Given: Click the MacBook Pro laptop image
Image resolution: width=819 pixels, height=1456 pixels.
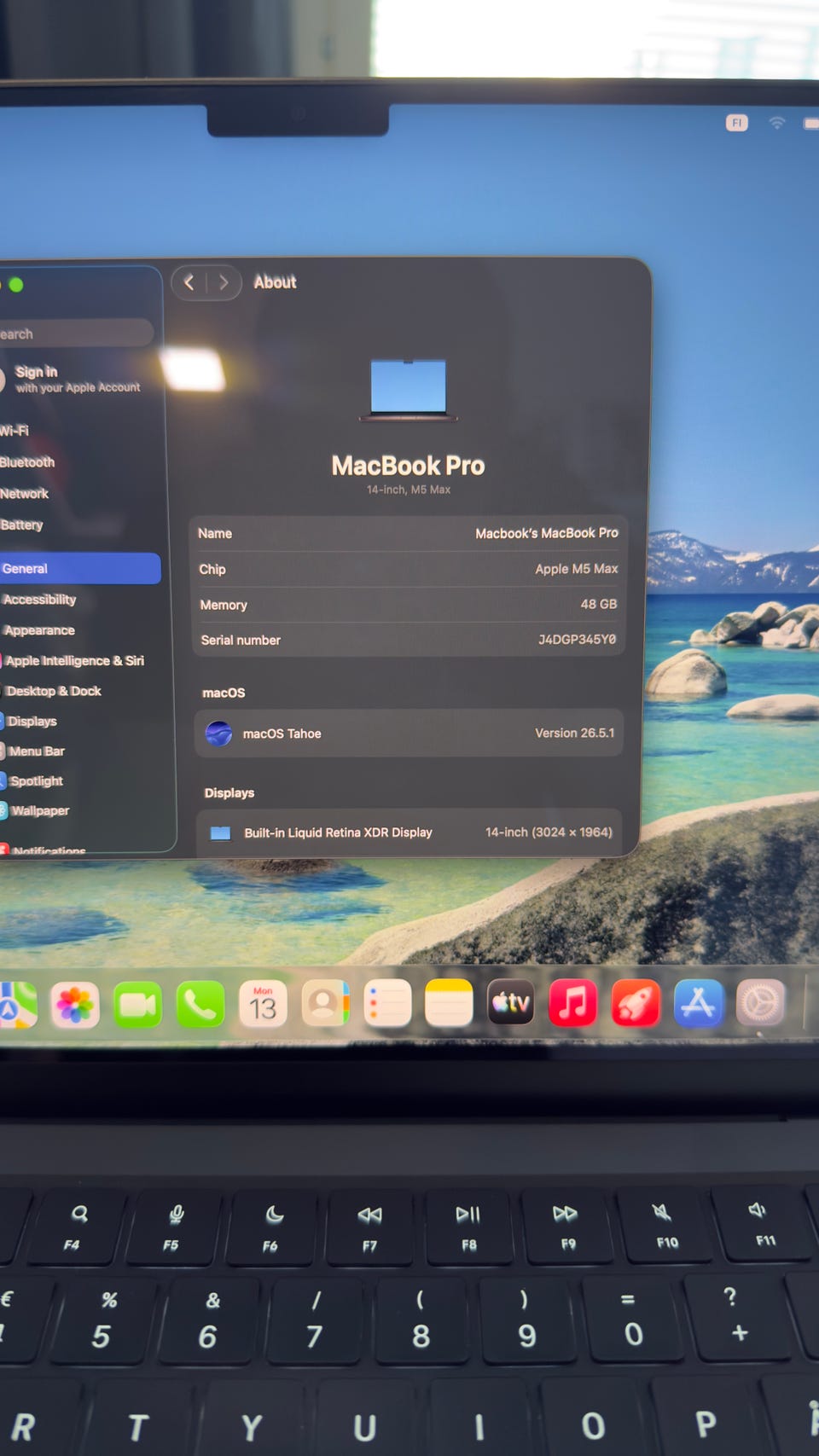Looking at the screenshot, I should click(x=409, y=391).
